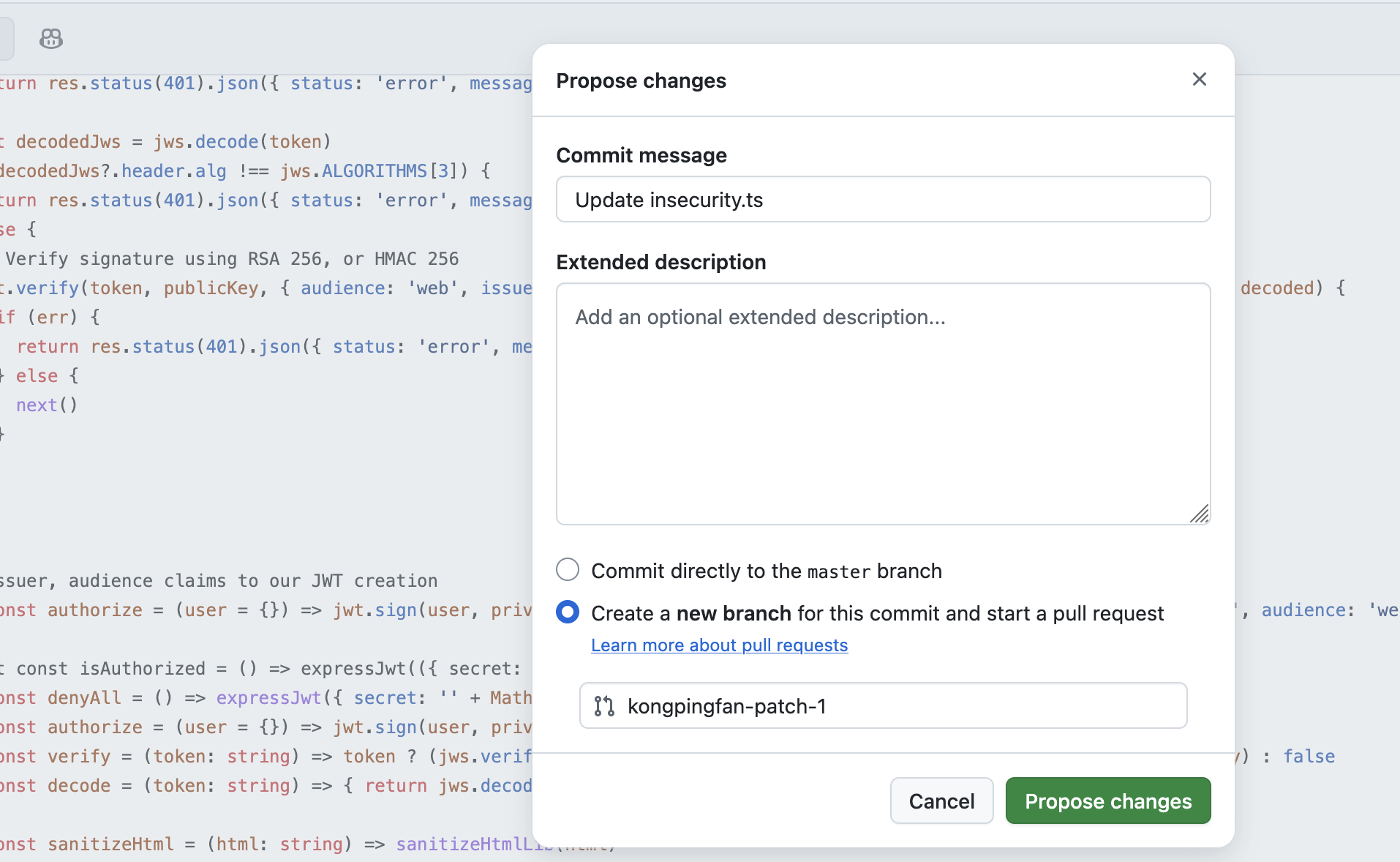Click the jws.decode(token) code line
1400x862 pixels.
241,142
